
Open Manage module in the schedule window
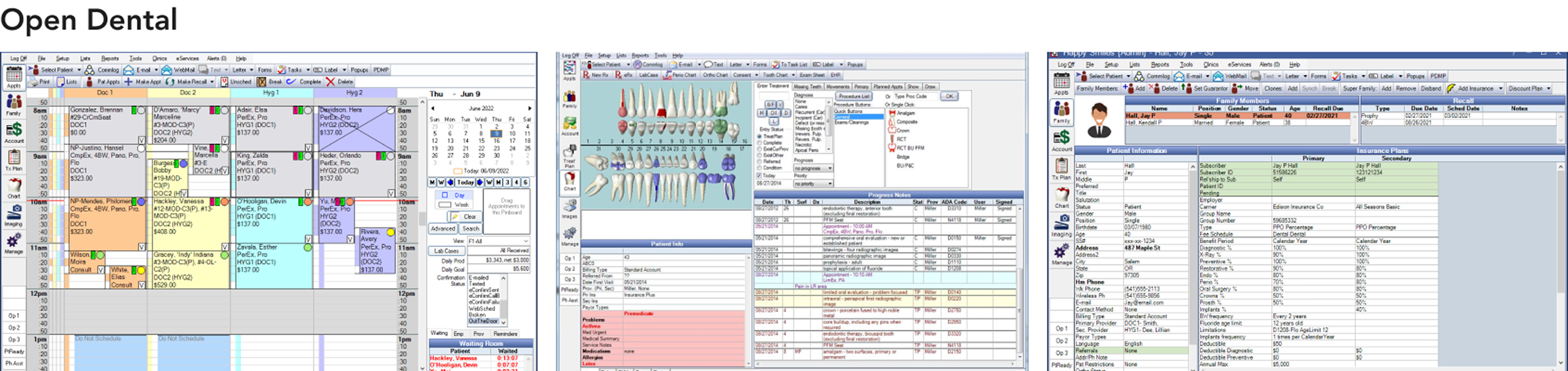point(13,243)
